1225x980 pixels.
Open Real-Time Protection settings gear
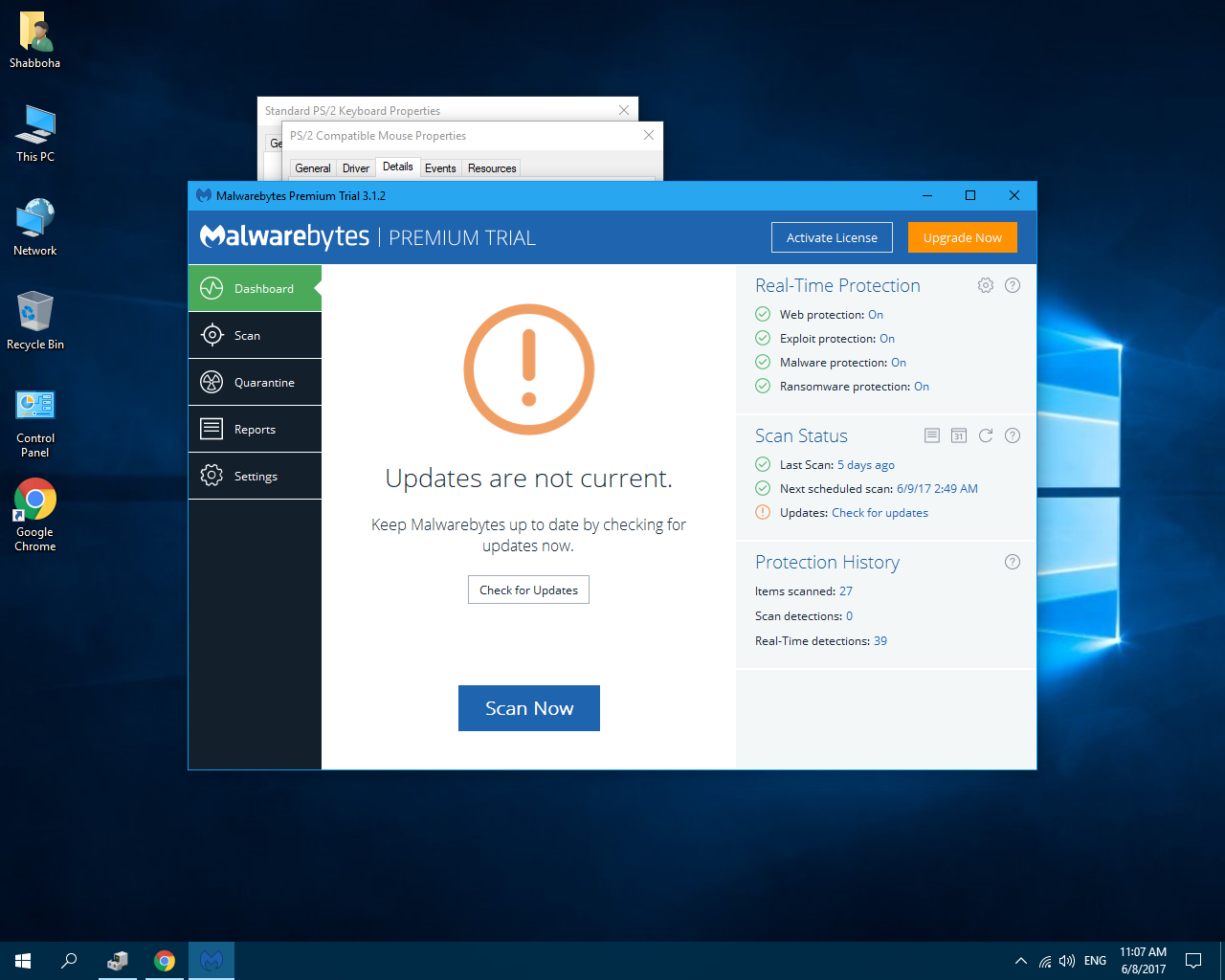pos(986,285)
